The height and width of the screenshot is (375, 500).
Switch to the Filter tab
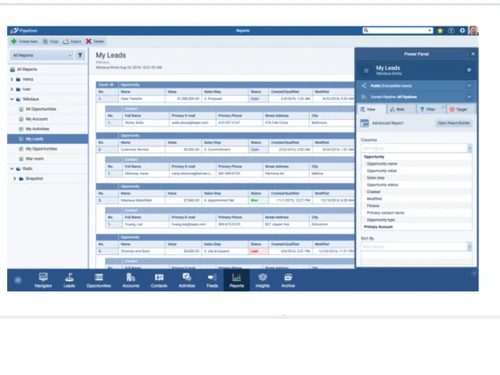431,109
